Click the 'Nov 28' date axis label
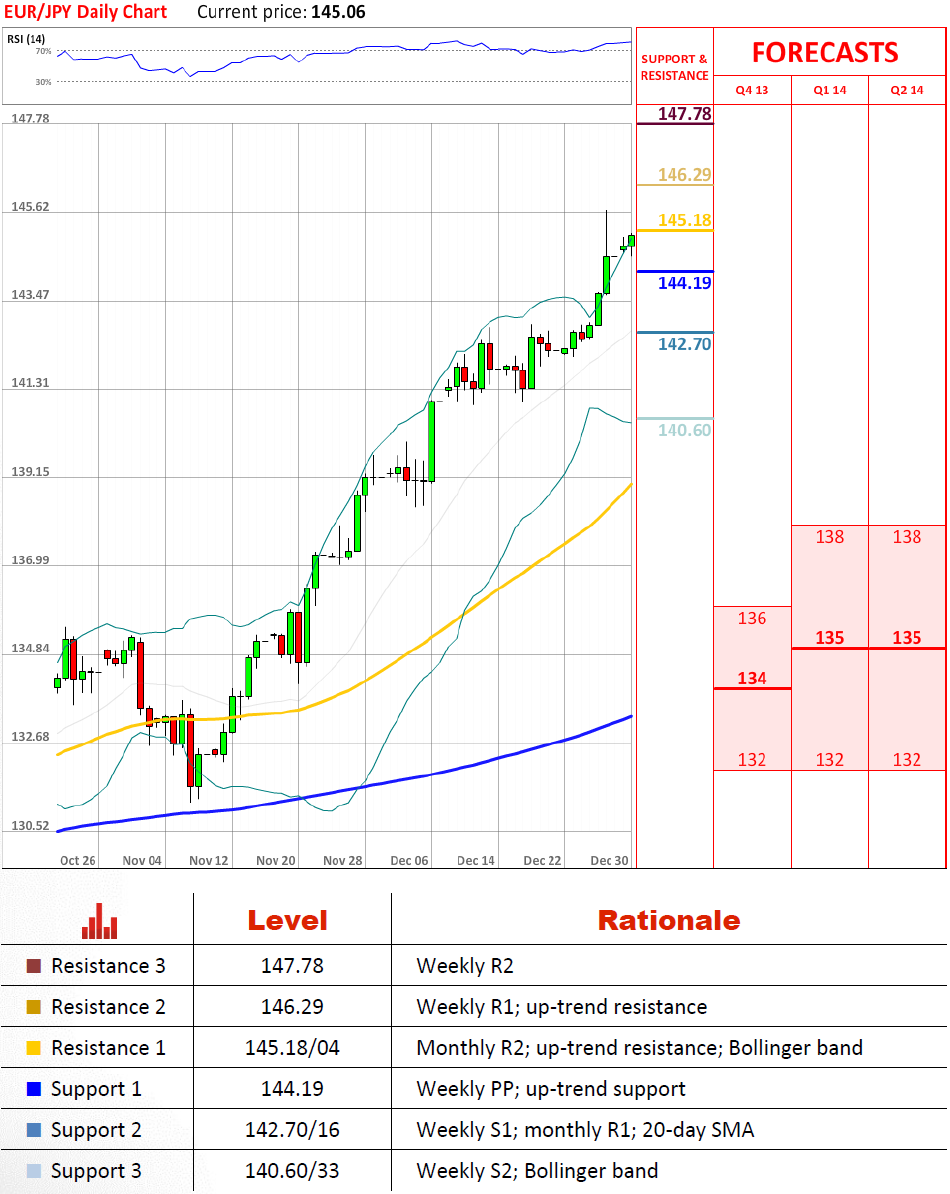950x1194 pixels. click(x=343, y=860)
